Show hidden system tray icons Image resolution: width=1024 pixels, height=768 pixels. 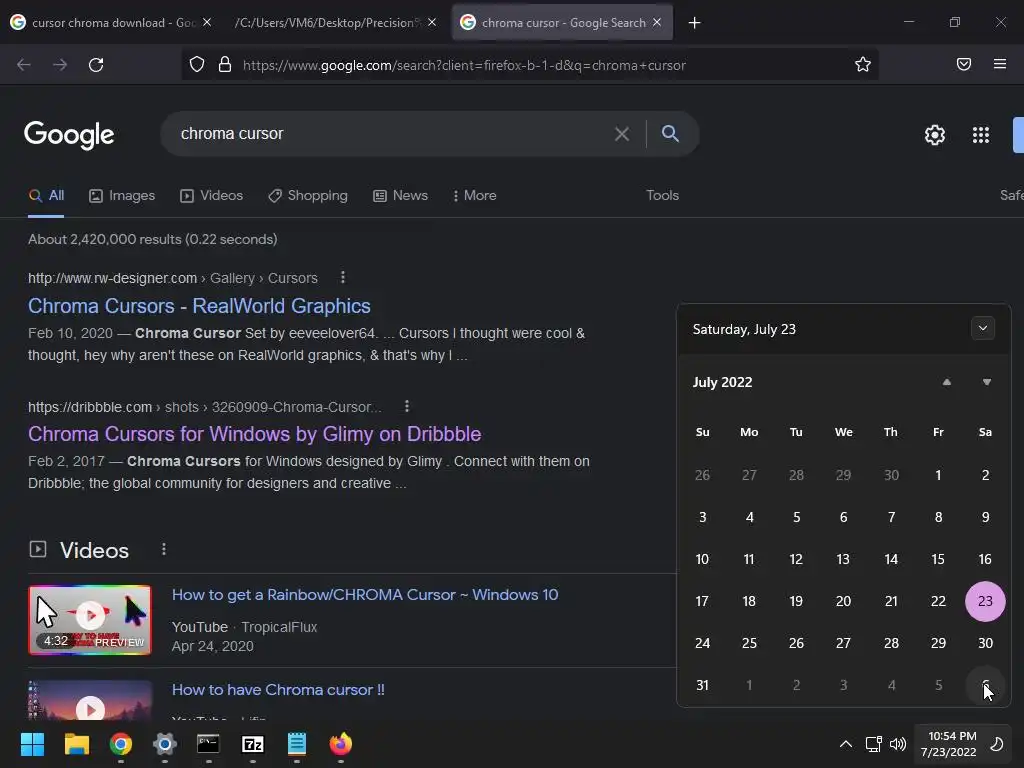pos(846,744)
